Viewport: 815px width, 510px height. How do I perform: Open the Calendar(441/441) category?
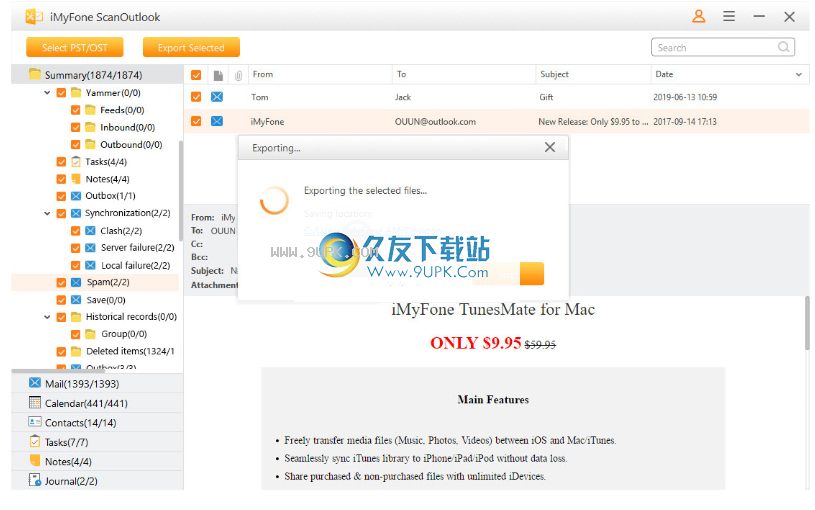(x=97, y=403)
